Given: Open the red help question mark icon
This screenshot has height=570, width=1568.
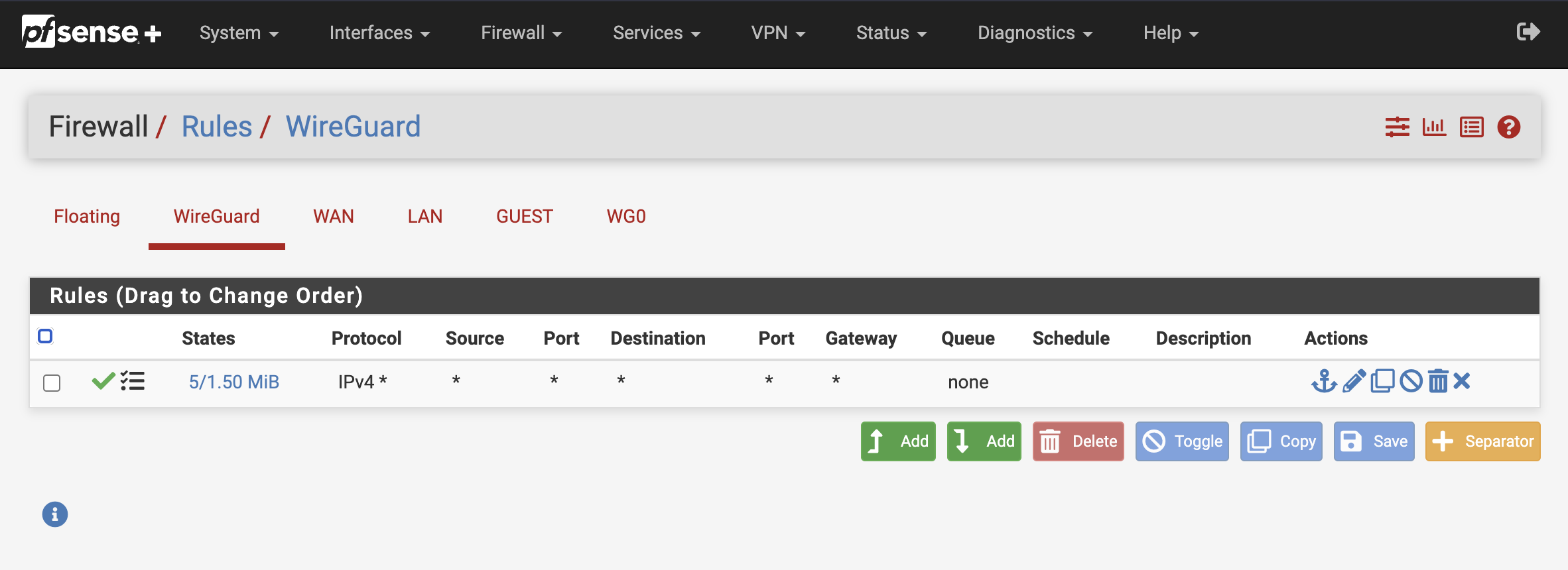Looking at the screenshot, I should click(1508, 127).
